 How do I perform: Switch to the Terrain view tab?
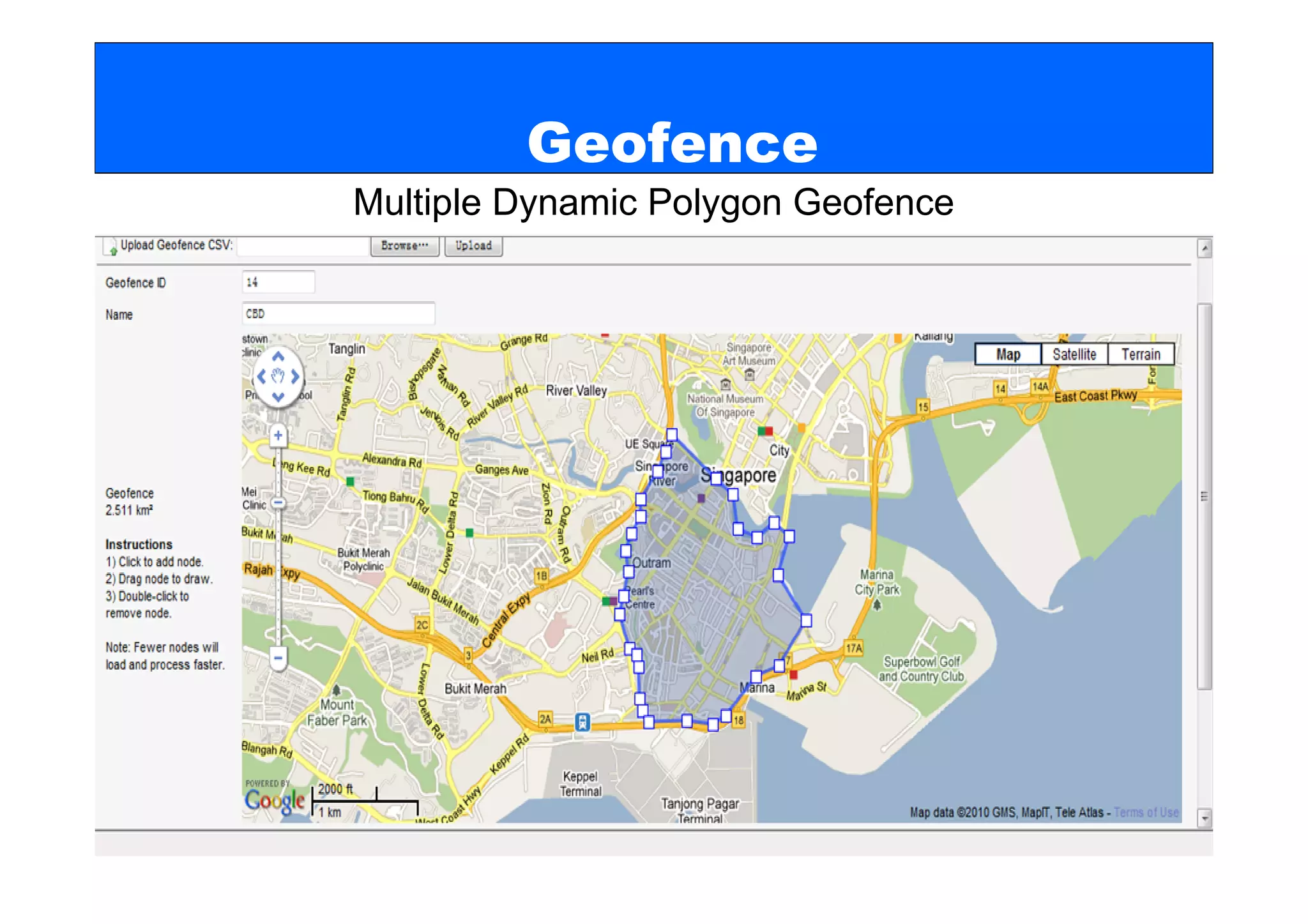[1141, 354]
